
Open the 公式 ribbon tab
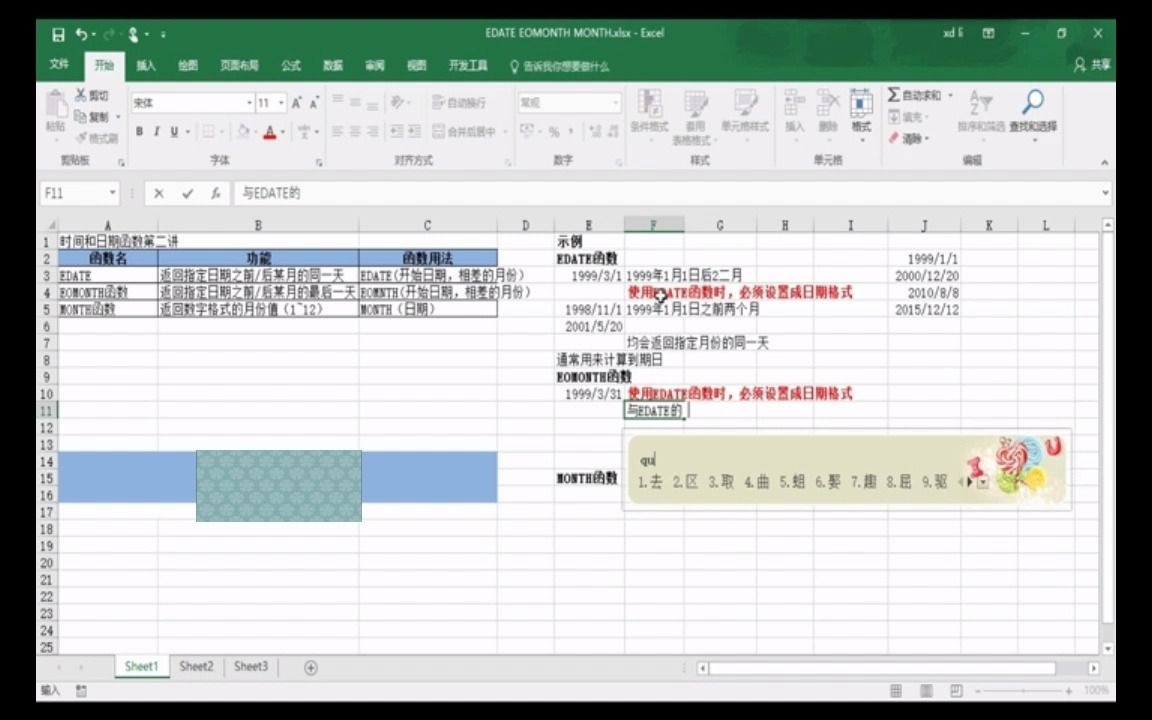tap(290, 67)
